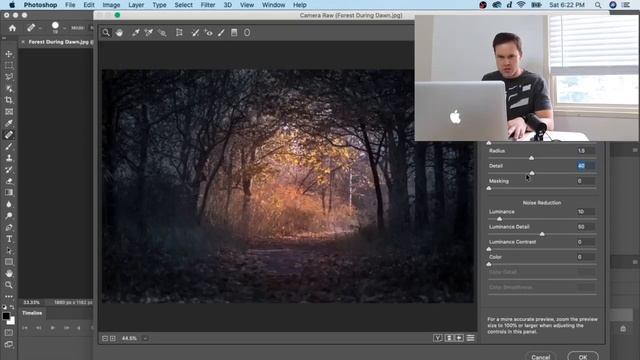
Task: Select the Eyedropper tool in Photoshop toolbar
Action: click(x=9, y=123)
